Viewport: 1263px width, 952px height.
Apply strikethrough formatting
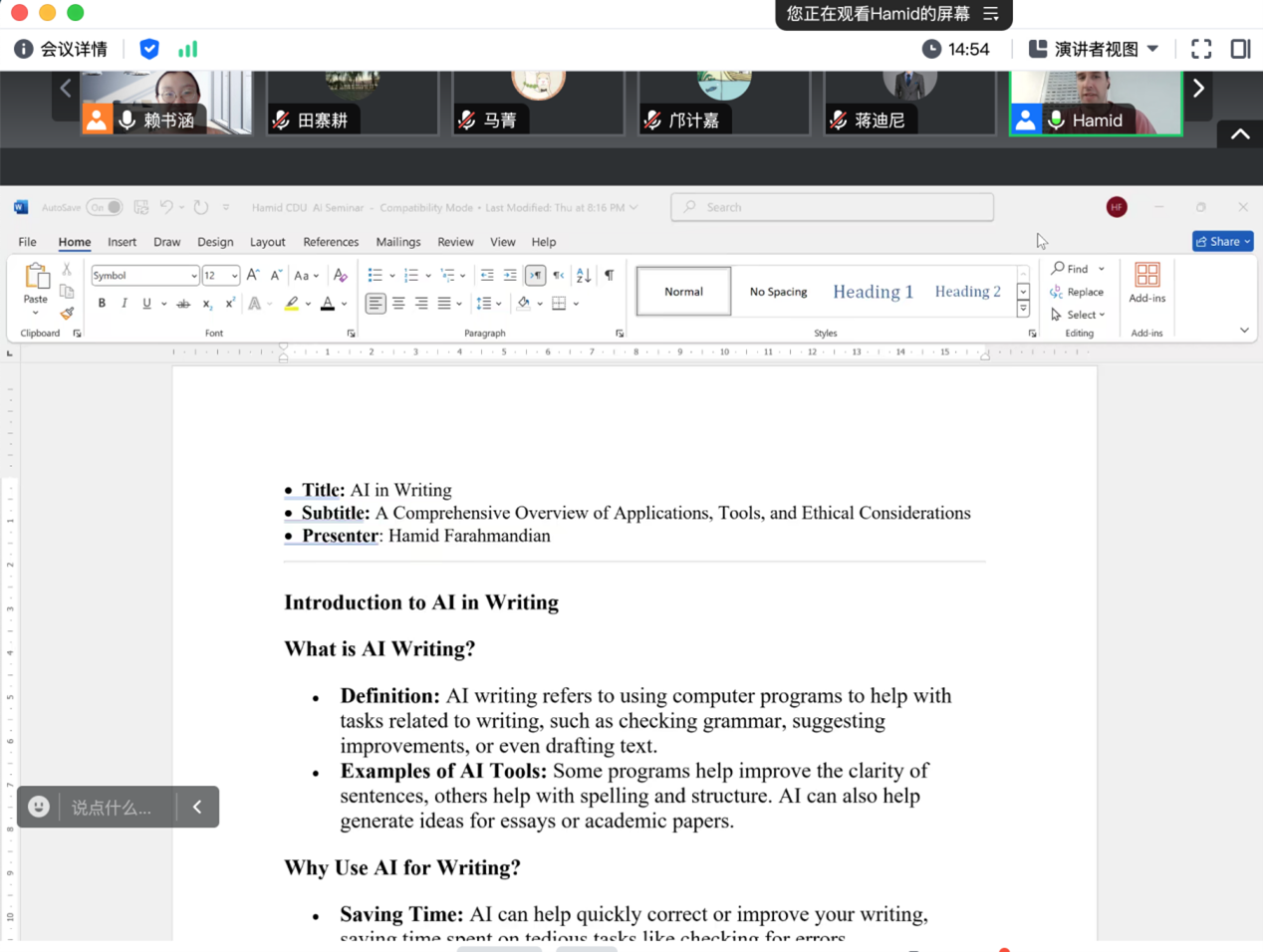click(x=183, y=304)
